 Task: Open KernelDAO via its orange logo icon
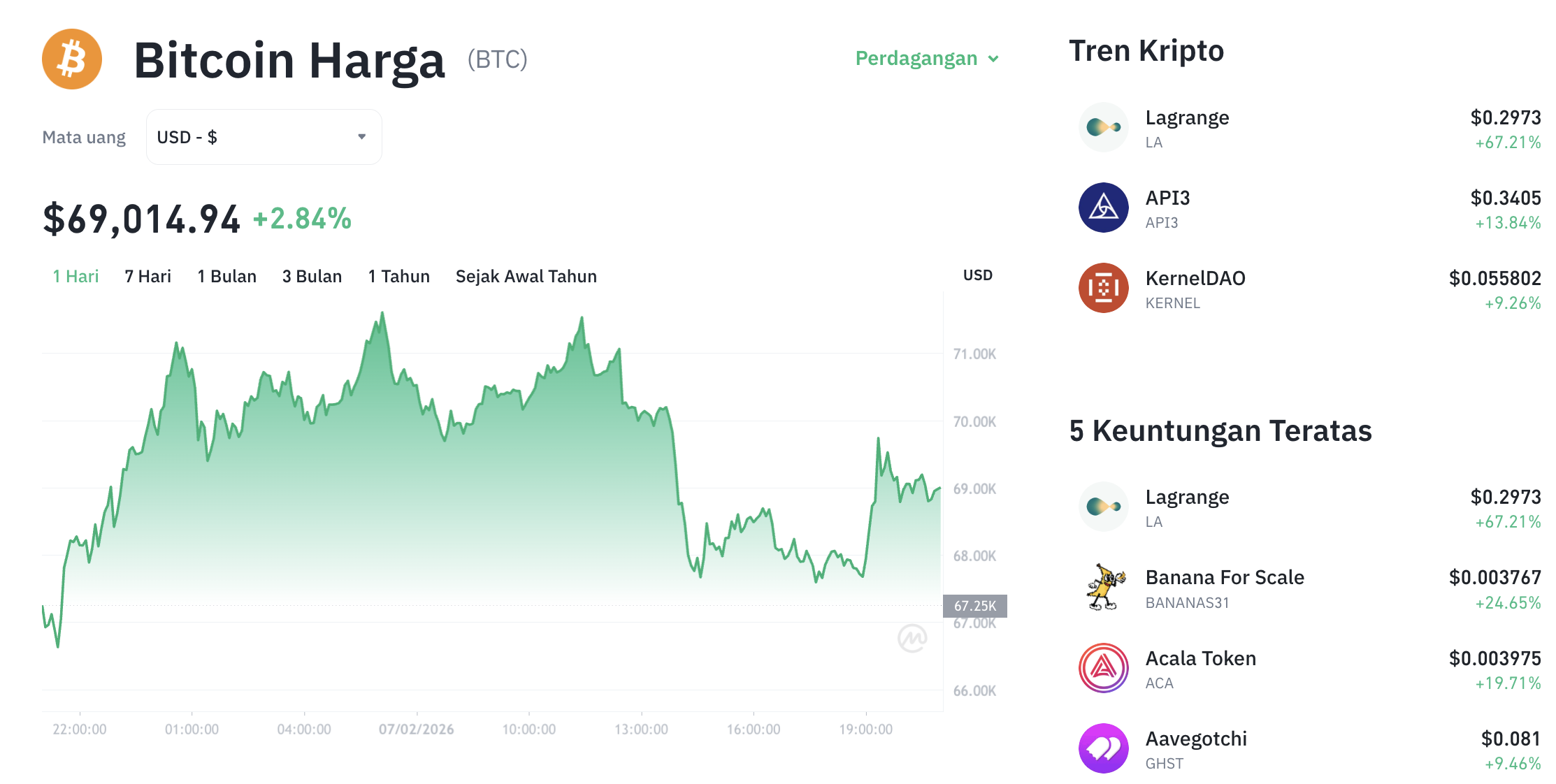coord(1104,289)
